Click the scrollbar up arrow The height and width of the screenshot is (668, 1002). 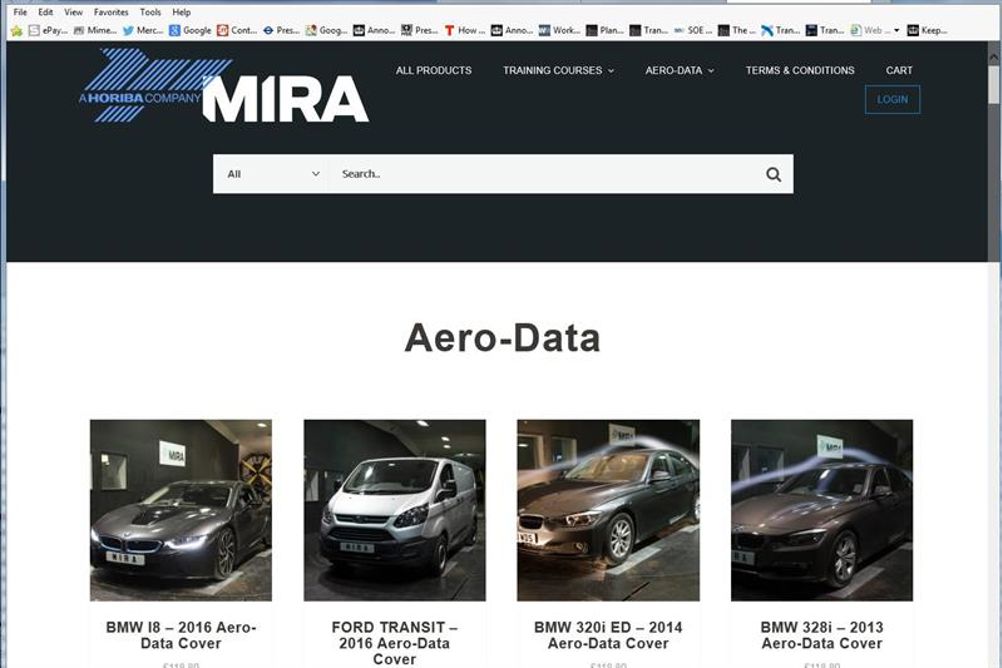coord(993,57)
